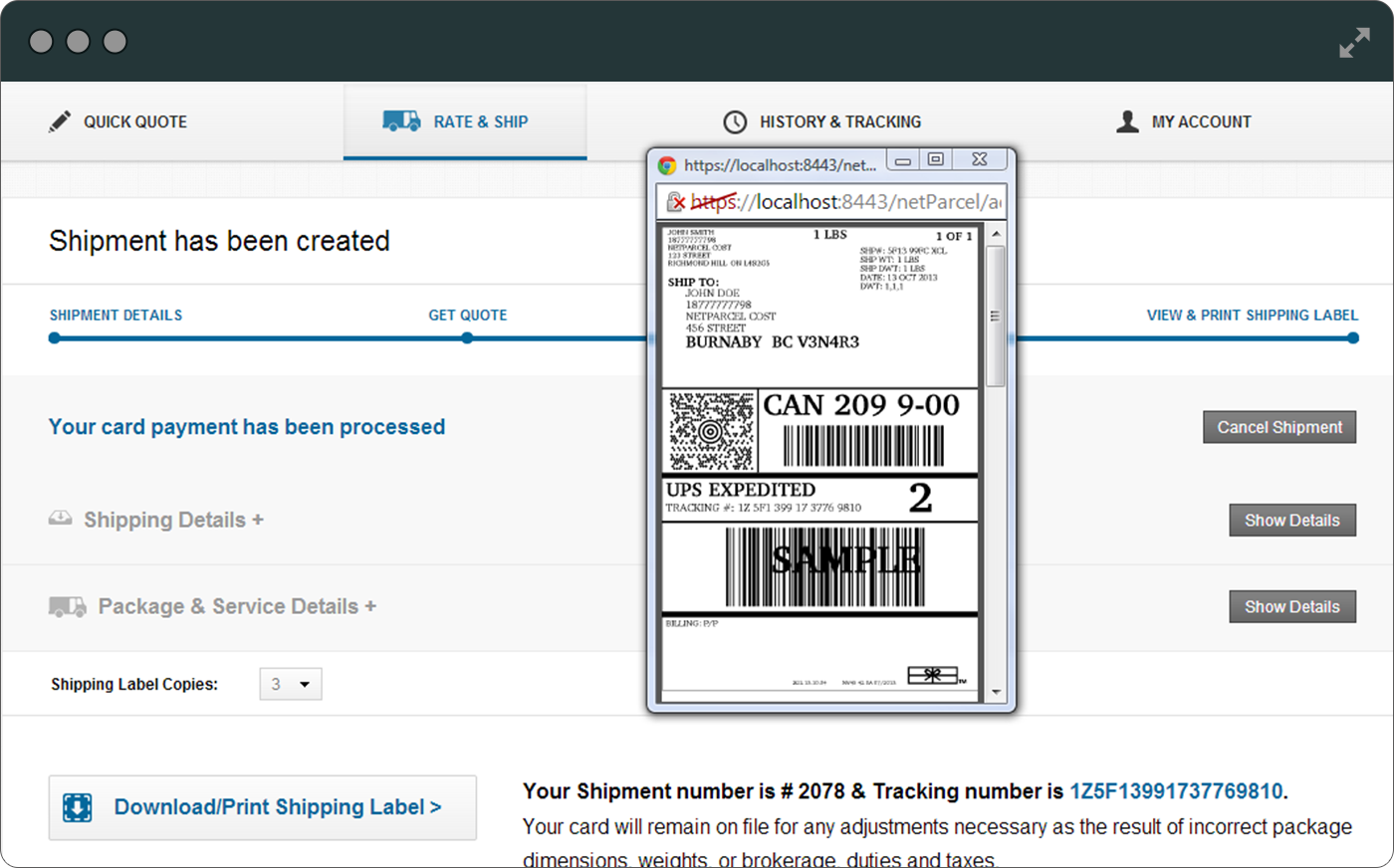The width and height of the screenshot is (1394, 868).
Task: Open tracking number 1Z5F13991737769810 link
Action: point(1176,791)
